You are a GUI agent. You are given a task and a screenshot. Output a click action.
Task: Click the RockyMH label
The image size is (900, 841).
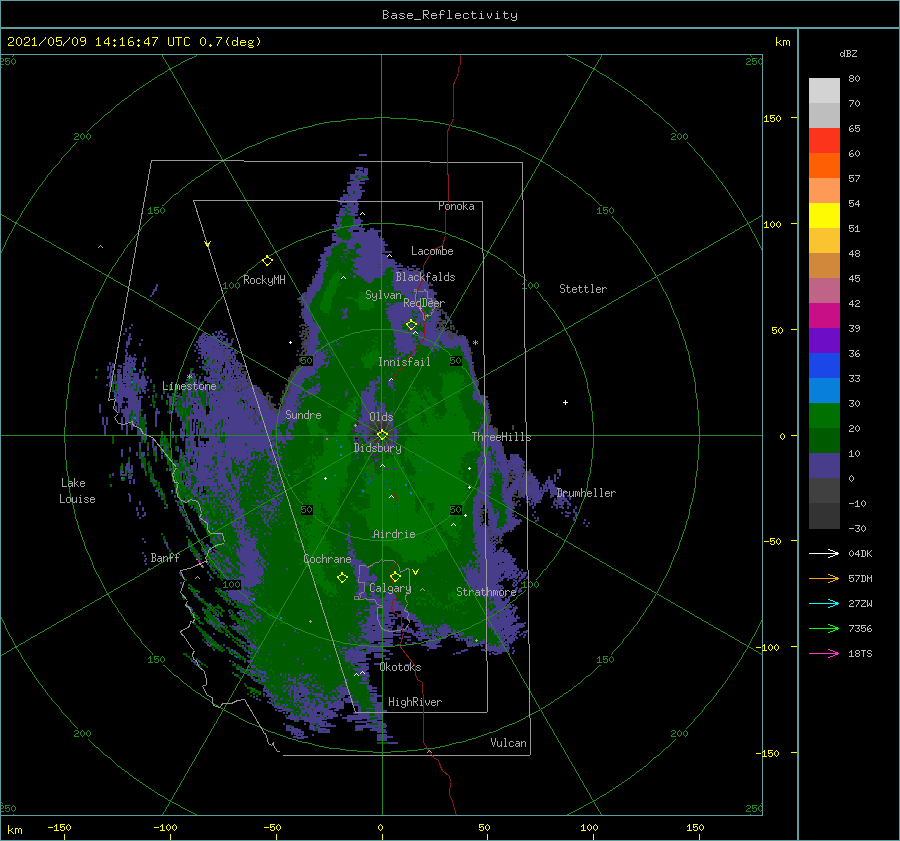[264, 280]
